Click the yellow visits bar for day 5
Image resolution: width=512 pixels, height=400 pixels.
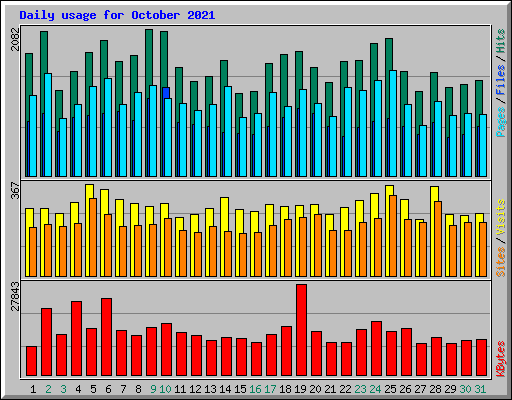(87, 230)
